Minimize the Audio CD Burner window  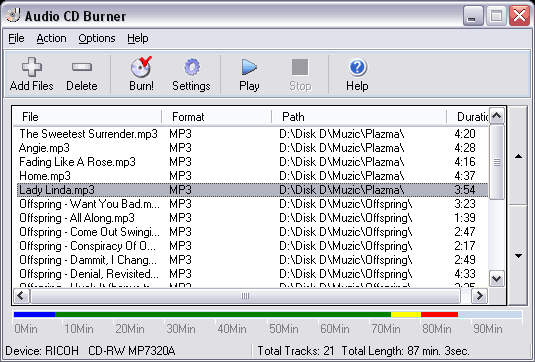coord(473,16)
